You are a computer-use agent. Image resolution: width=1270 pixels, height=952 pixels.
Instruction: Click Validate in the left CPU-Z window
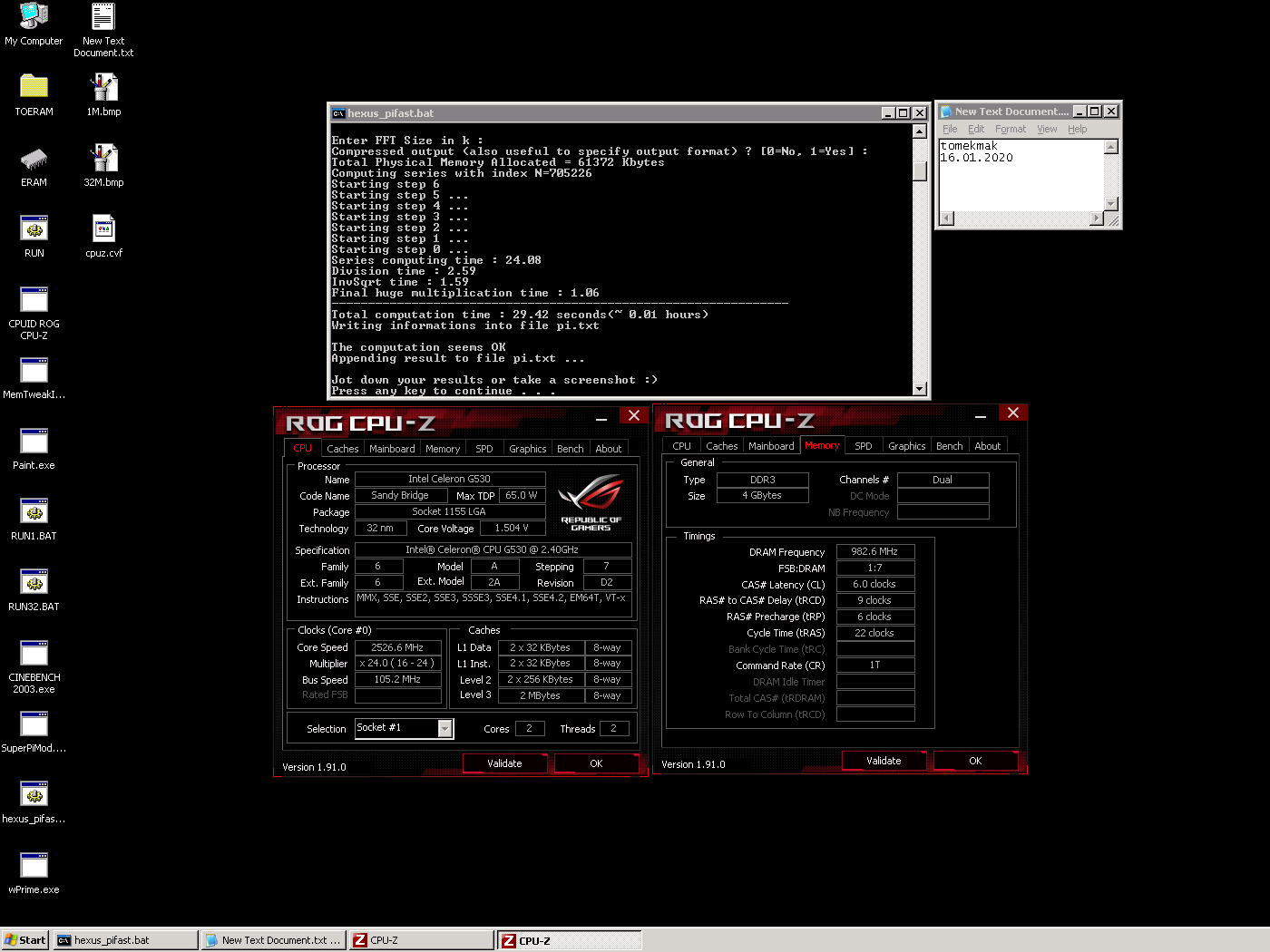[x=504, y=763]
